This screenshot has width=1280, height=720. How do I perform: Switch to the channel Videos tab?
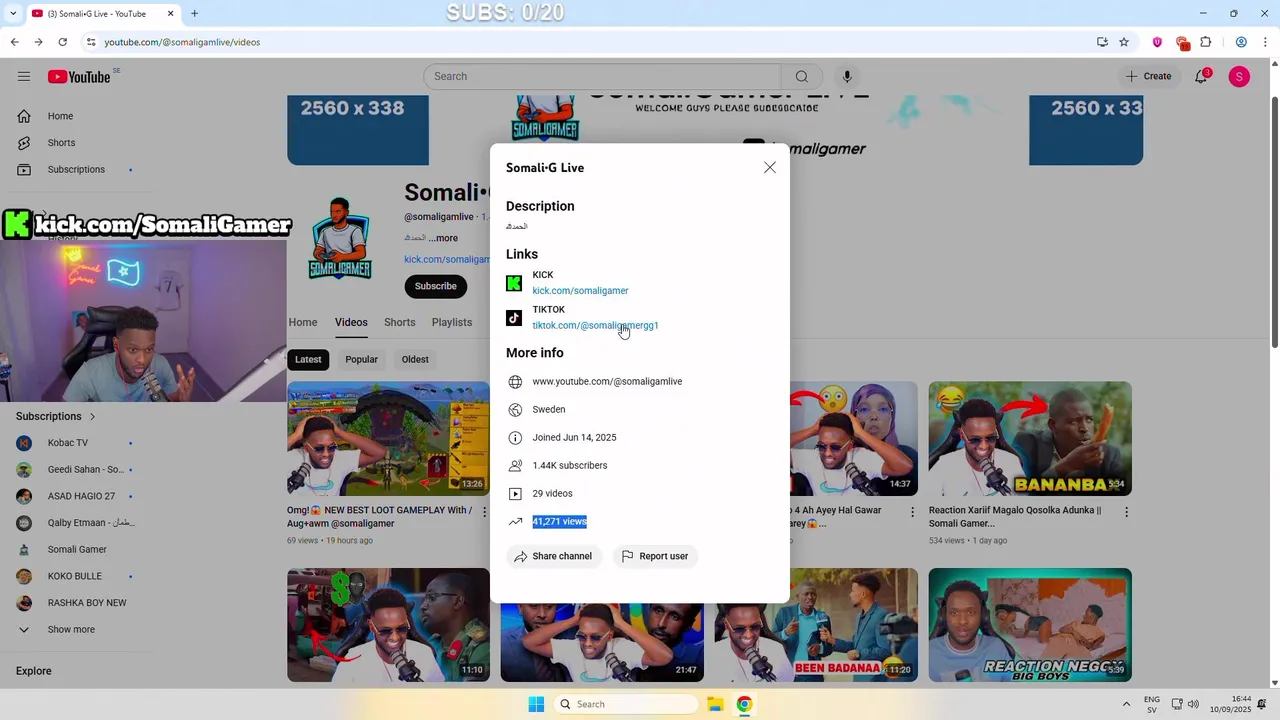[351, 323]
